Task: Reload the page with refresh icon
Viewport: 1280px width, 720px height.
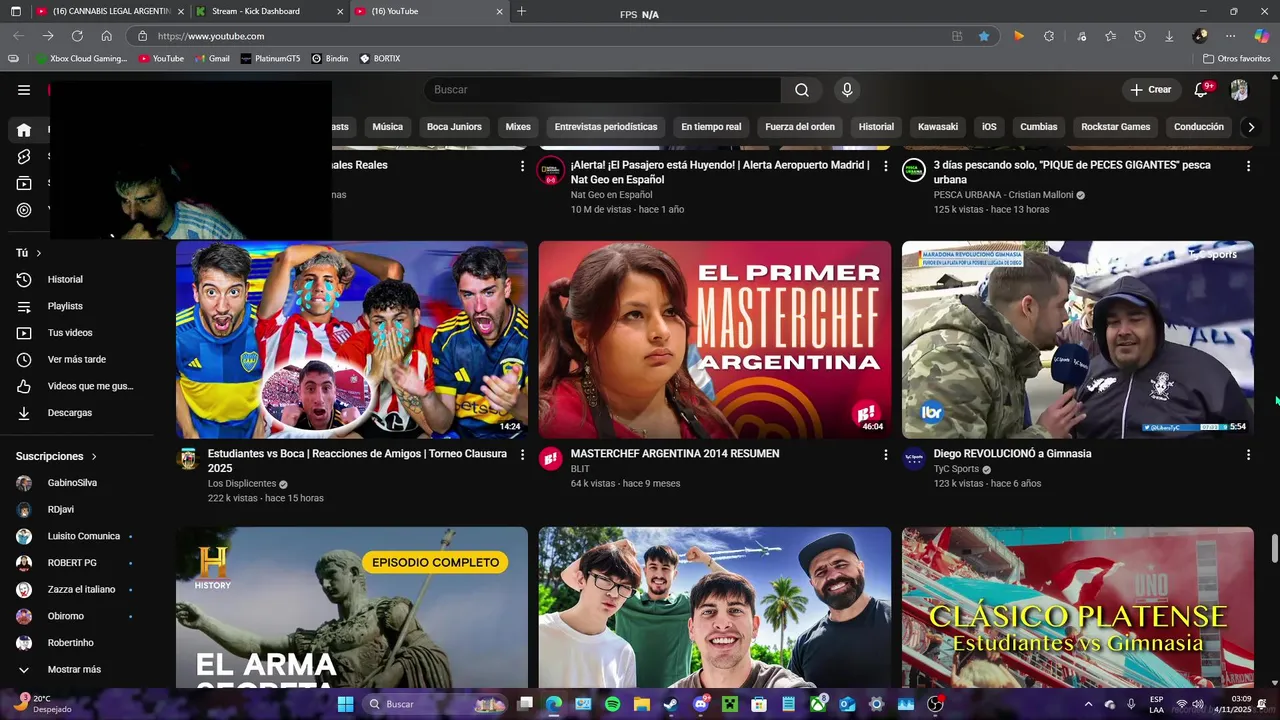Action: point(77,36)
